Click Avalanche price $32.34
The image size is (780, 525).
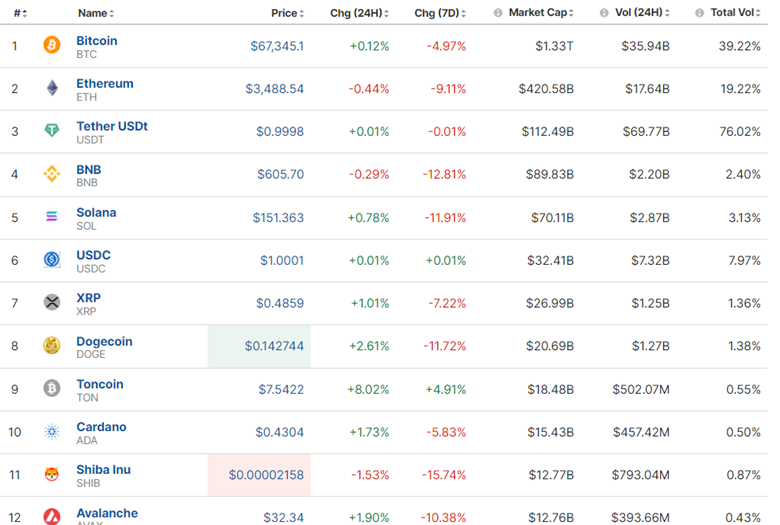pyautogui.click(x=284, y=518)
